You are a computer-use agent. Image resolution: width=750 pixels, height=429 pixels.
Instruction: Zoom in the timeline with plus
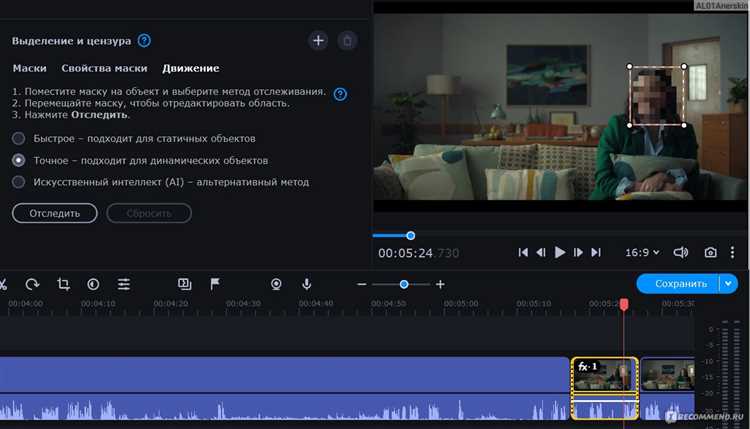point(440,285)
